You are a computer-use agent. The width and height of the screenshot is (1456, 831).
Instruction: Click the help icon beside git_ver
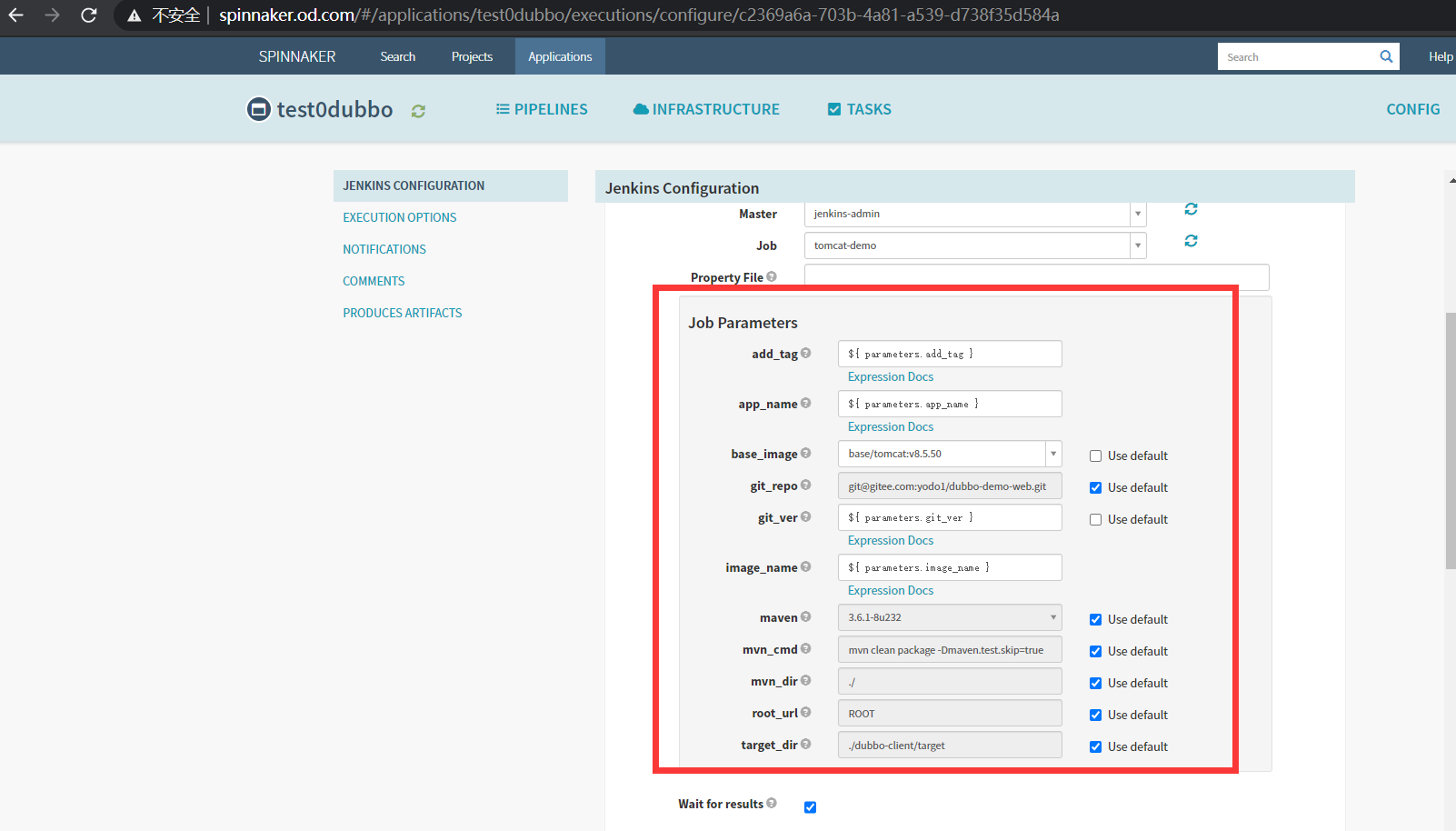coord(805,516)
